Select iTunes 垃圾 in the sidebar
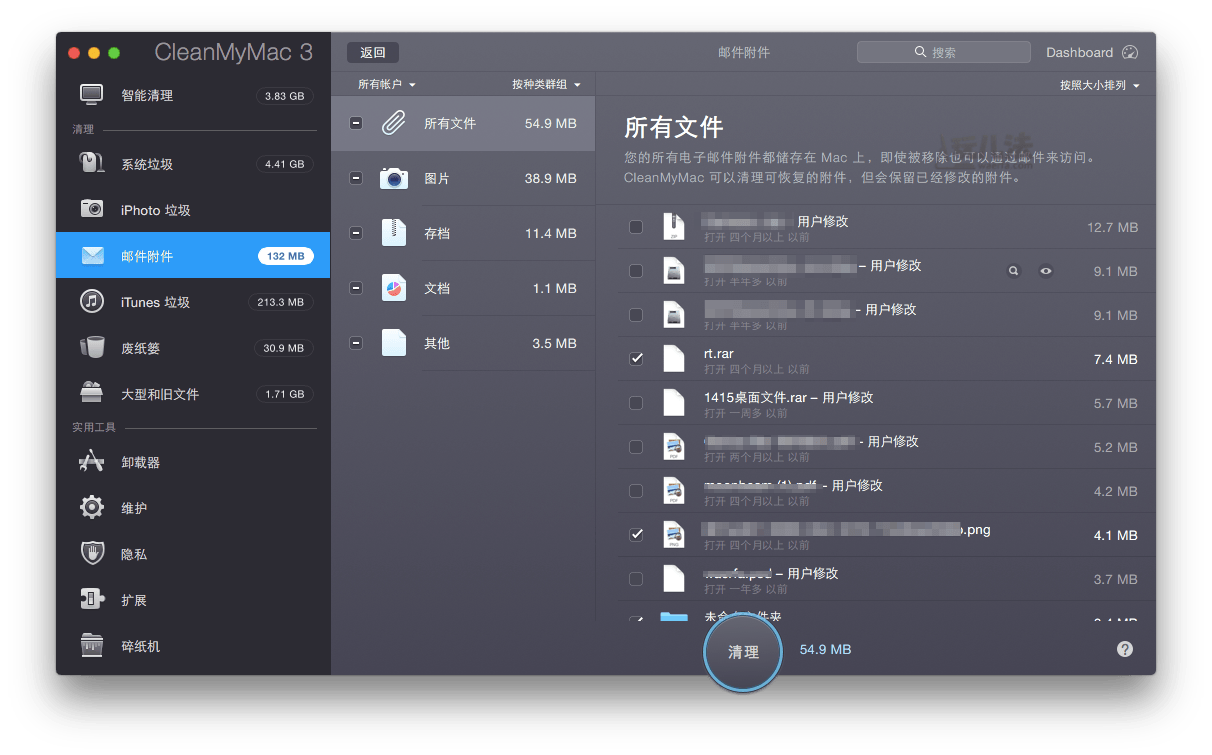This screenshot has width=1212, height=755. pos(193,301)
